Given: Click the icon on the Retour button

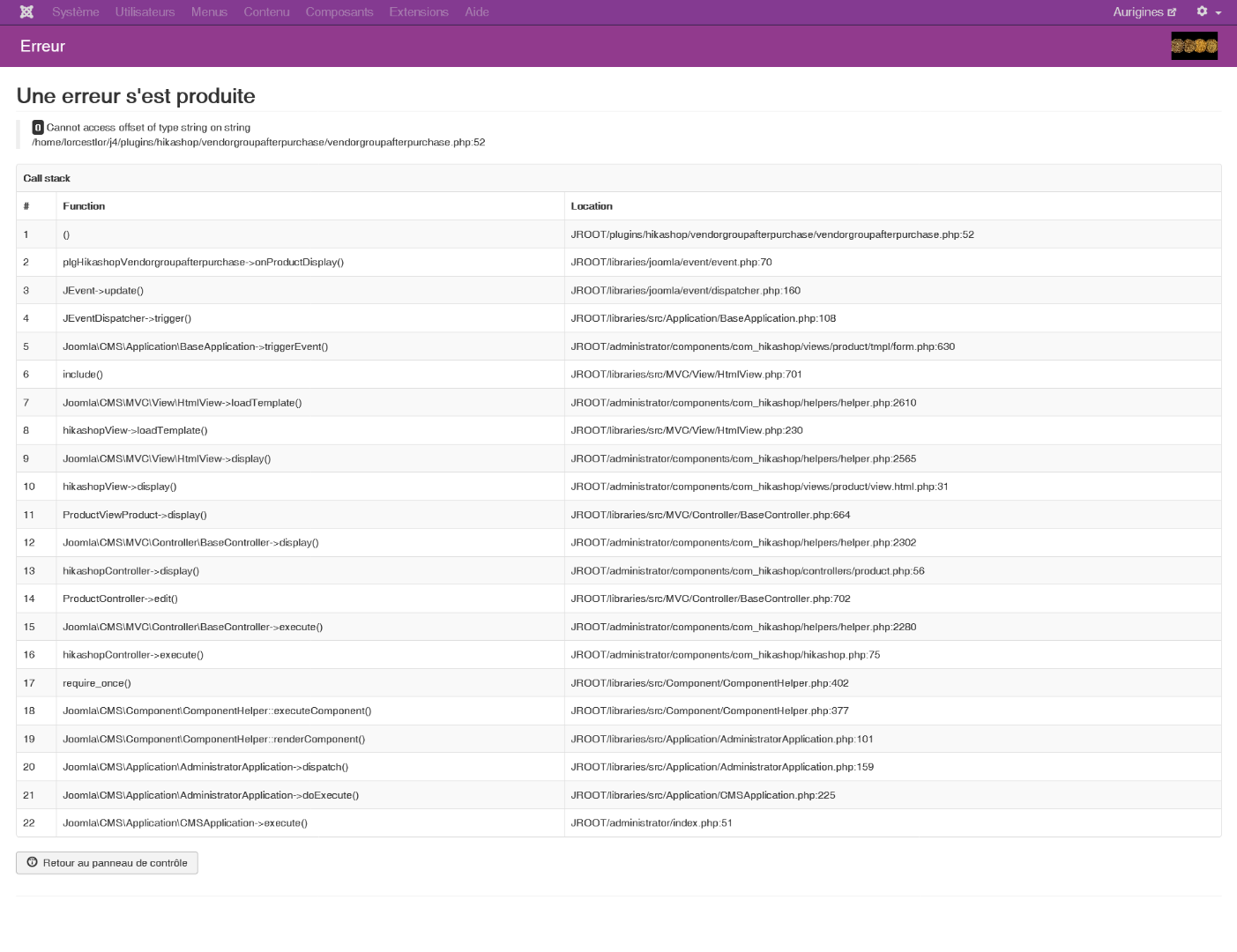Looking at the screenshot, I should click(x=33, y=862).
